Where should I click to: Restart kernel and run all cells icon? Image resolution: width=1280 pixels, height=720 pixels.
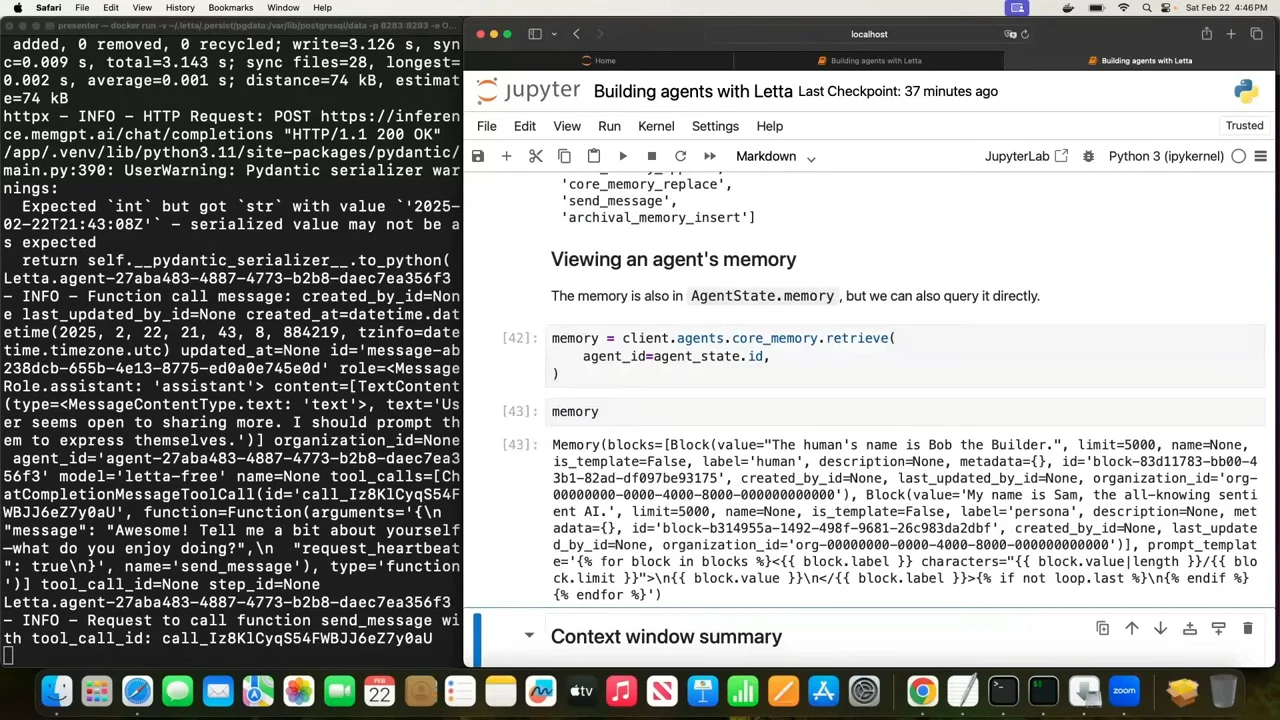pyautogui.click(x=710, y=157)
